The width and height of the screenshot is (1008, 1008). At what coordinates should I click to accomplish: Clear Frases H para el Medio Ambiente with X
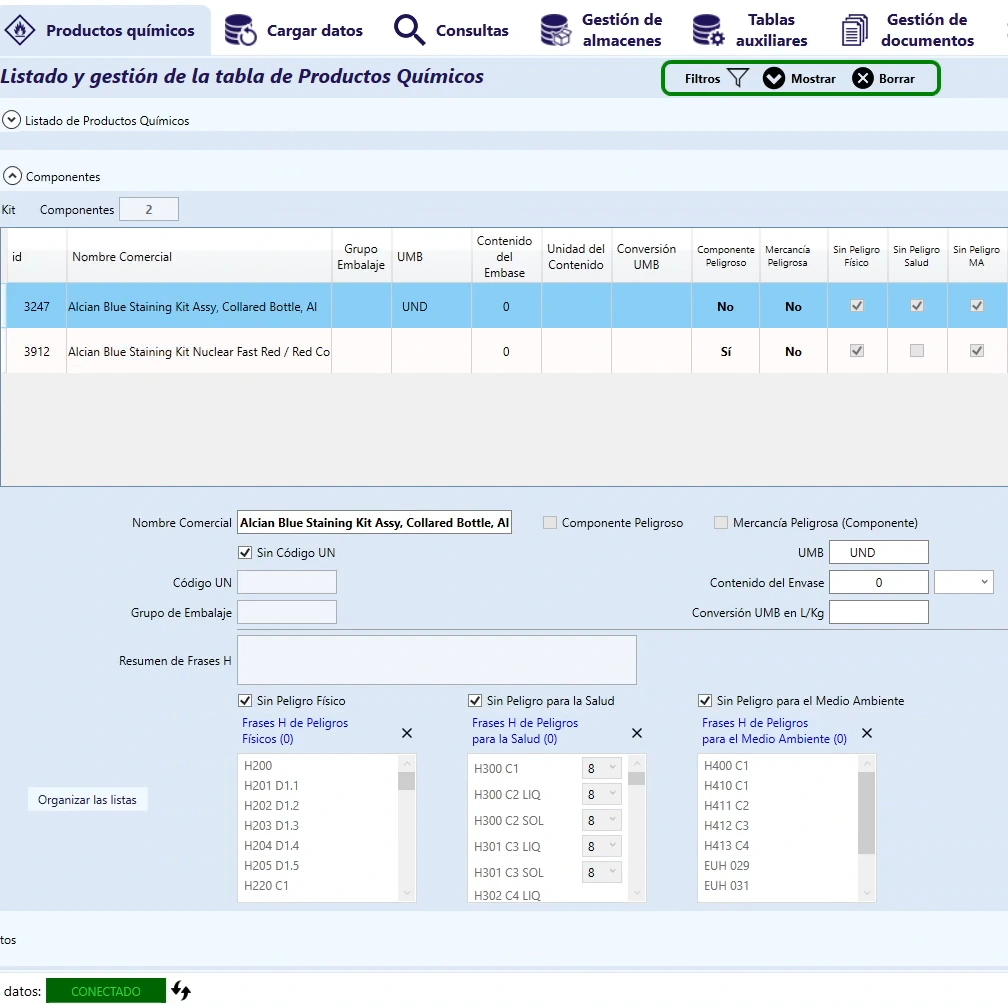click(867, 733)
